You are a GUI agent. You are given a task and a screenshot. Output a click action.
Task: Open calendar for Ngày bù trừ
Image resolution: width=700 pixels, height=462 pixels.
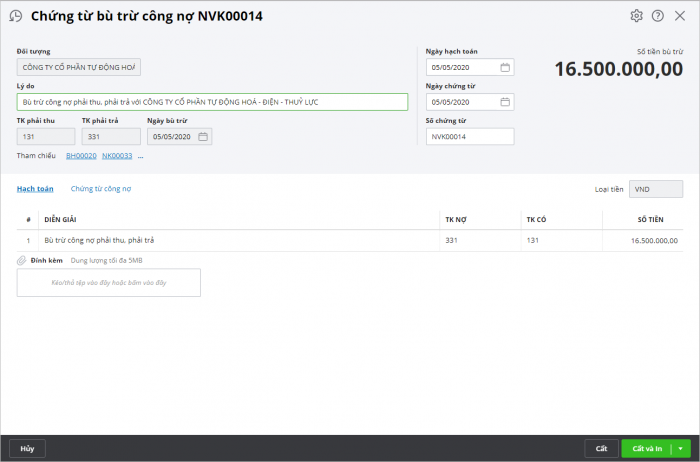coord(203,137)
